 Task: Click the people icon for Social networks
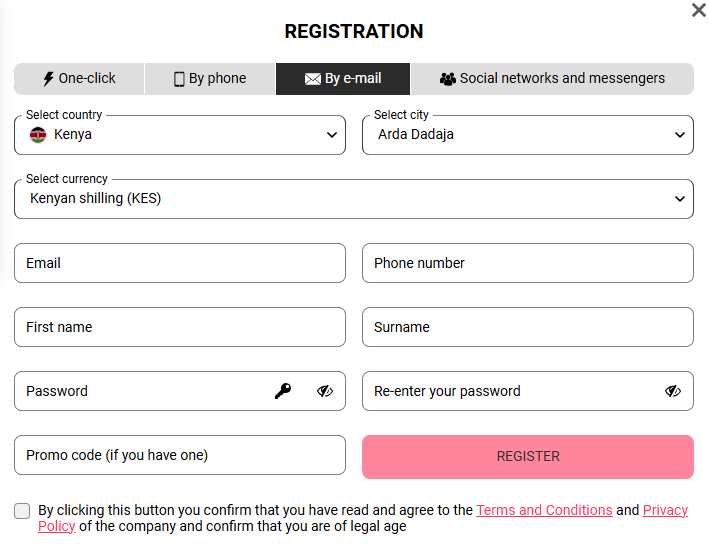click(448, 79)
